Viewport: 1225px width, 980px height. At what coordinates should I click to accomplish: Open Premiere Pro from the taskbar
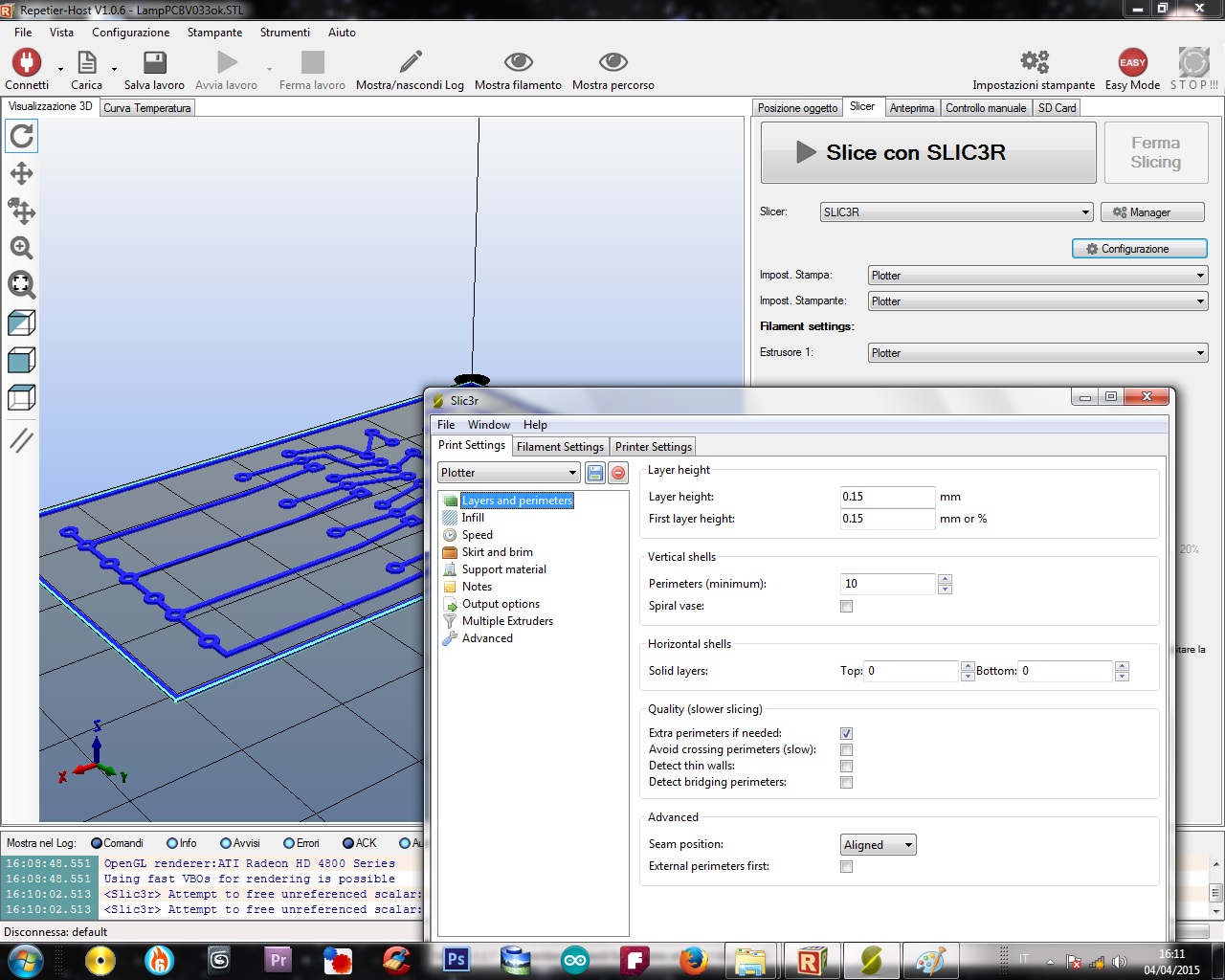tap(278, 960)
